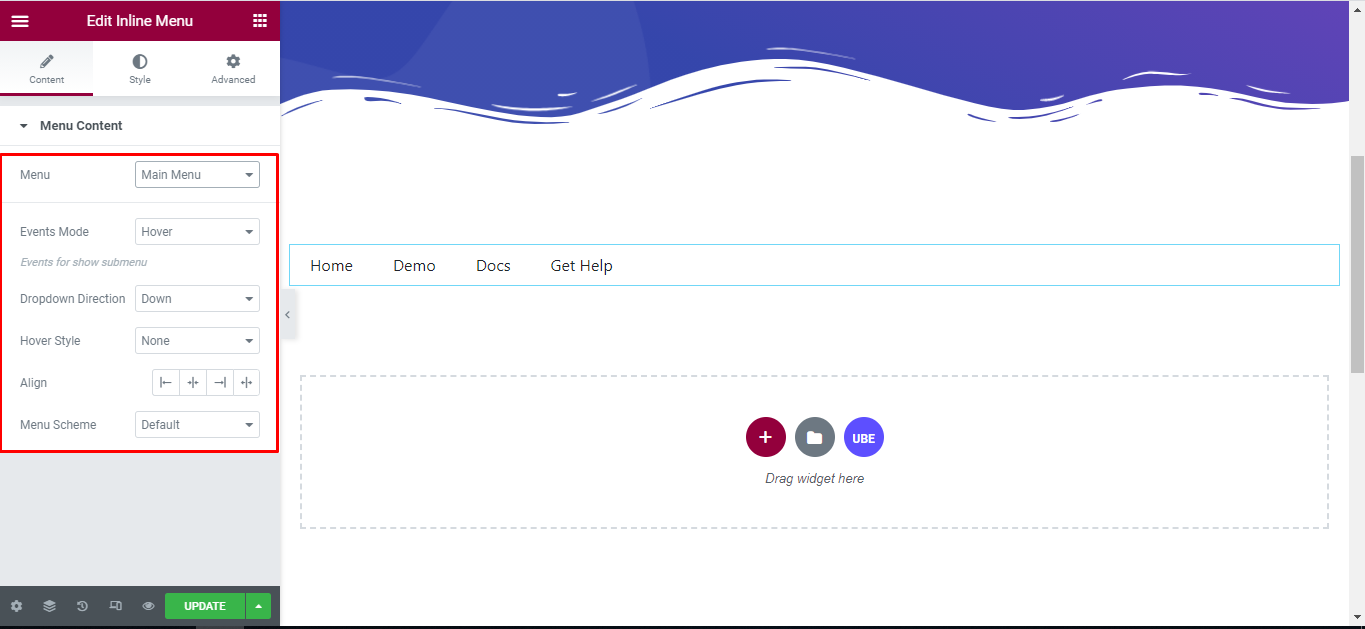Collapse the editor panel with the side arrow
The width and height of the screenshot is (1365, 629).
(288, 315)
